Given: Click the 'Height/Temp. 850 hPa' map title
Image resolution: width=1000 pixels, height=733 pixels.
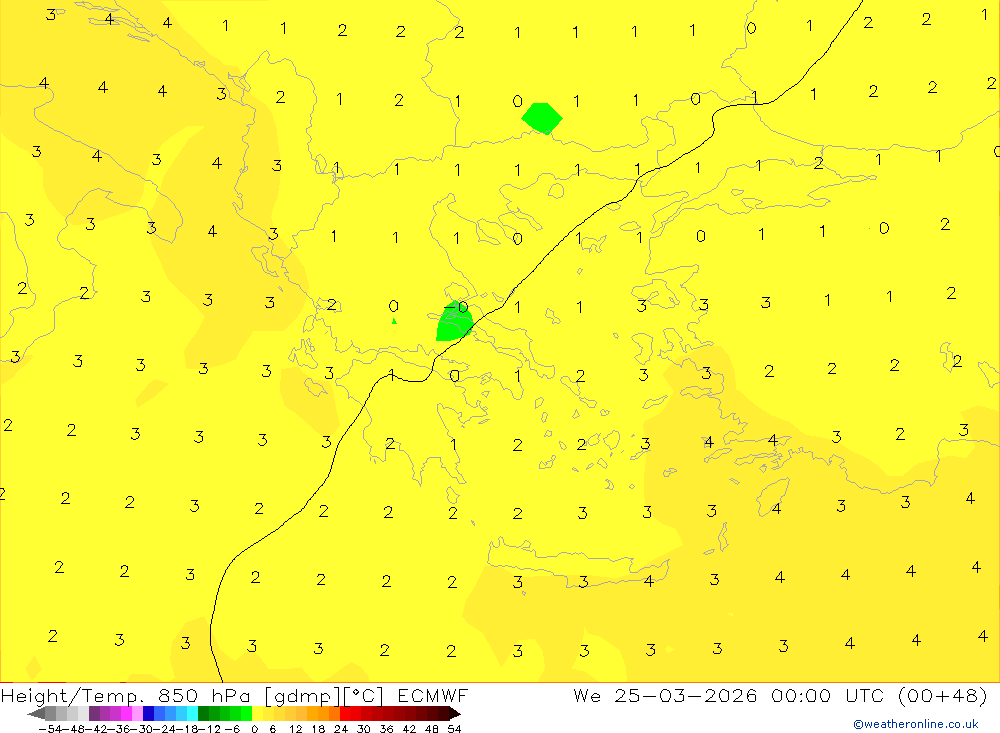Looking at the screenshot, I should (125, 696).
